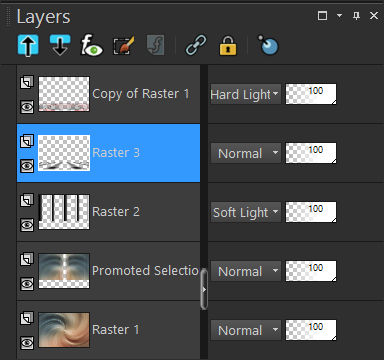Hide the Copy of Raster 1 layer
The width and height of the screenshot is (384, 360).
pyautogui.click(x=27, y=107)
